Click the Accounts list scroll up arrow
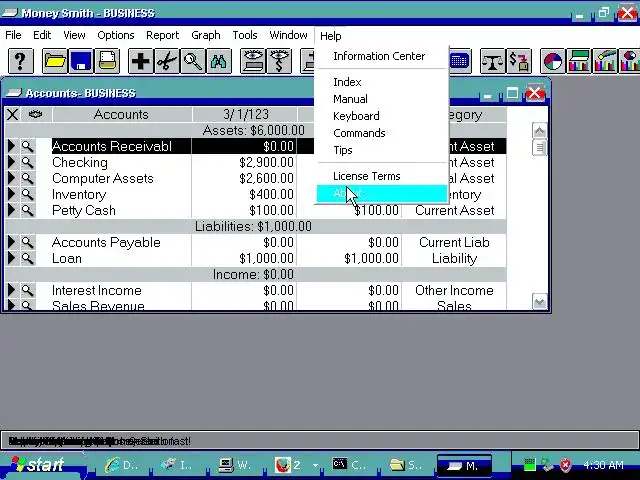640x480 pixels. click(540, 131)
